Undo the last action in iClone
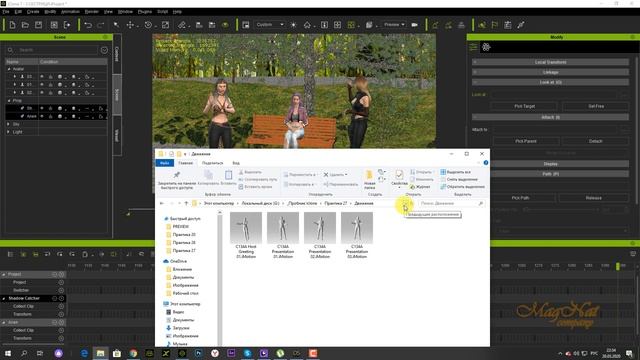This screenshot has height=360, width=640. (88, 25)
